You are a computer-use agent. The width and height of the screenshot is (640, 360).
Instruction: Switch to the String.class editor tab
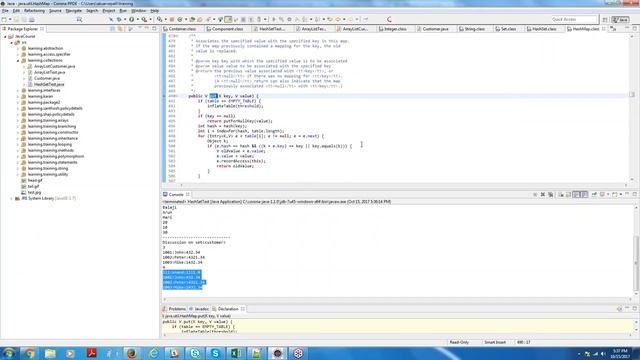(x=474, y=29)
